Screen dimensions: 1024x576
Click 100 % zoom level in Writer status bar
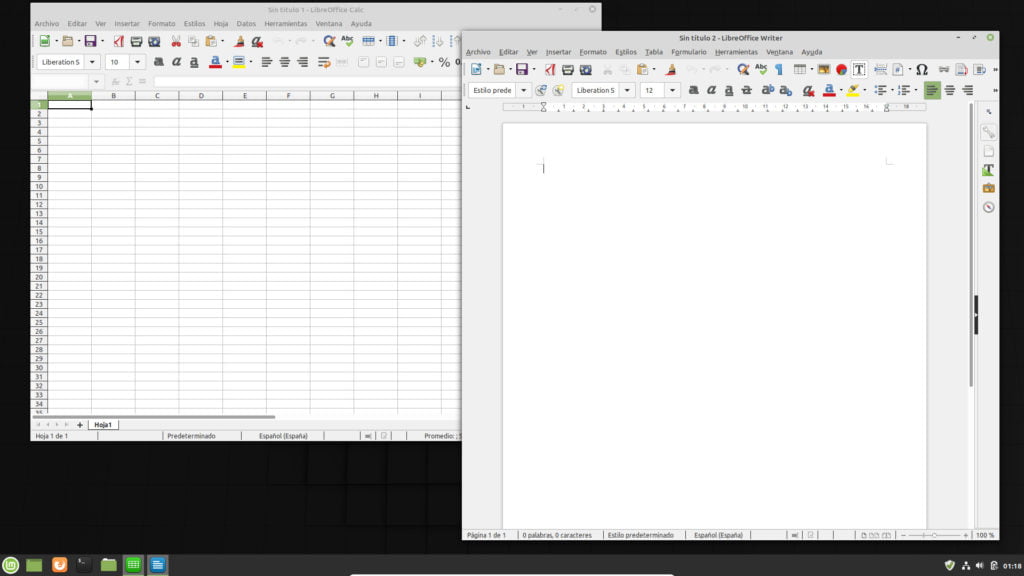pyautogui.click(x=985, y=535)
